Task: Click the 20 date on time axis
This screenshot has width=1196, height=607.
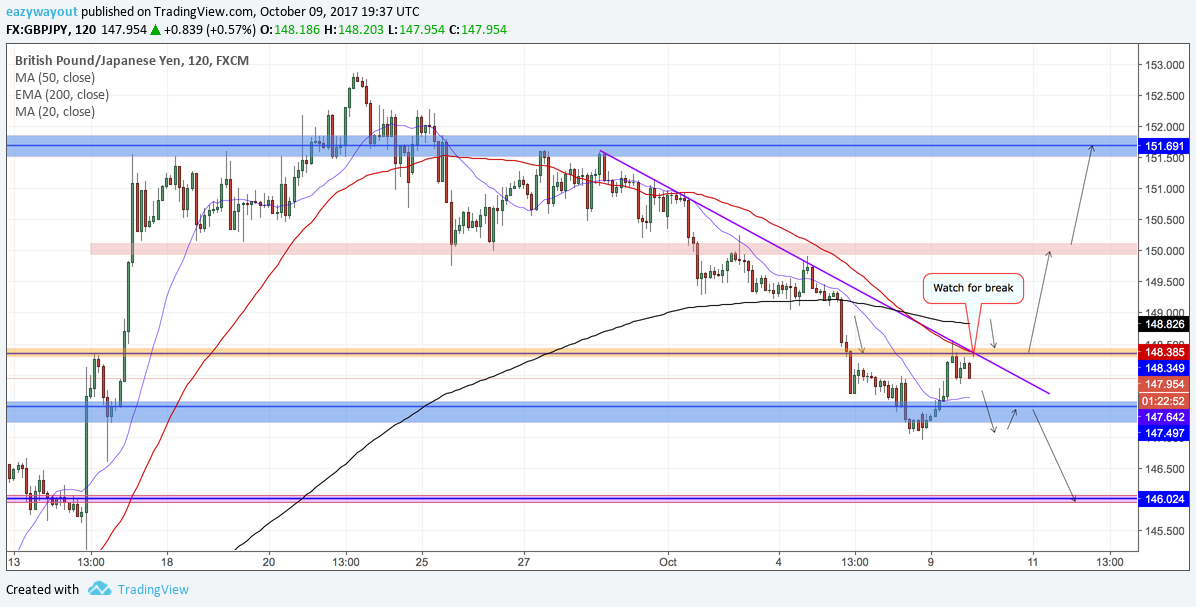Action: [269, 562]
